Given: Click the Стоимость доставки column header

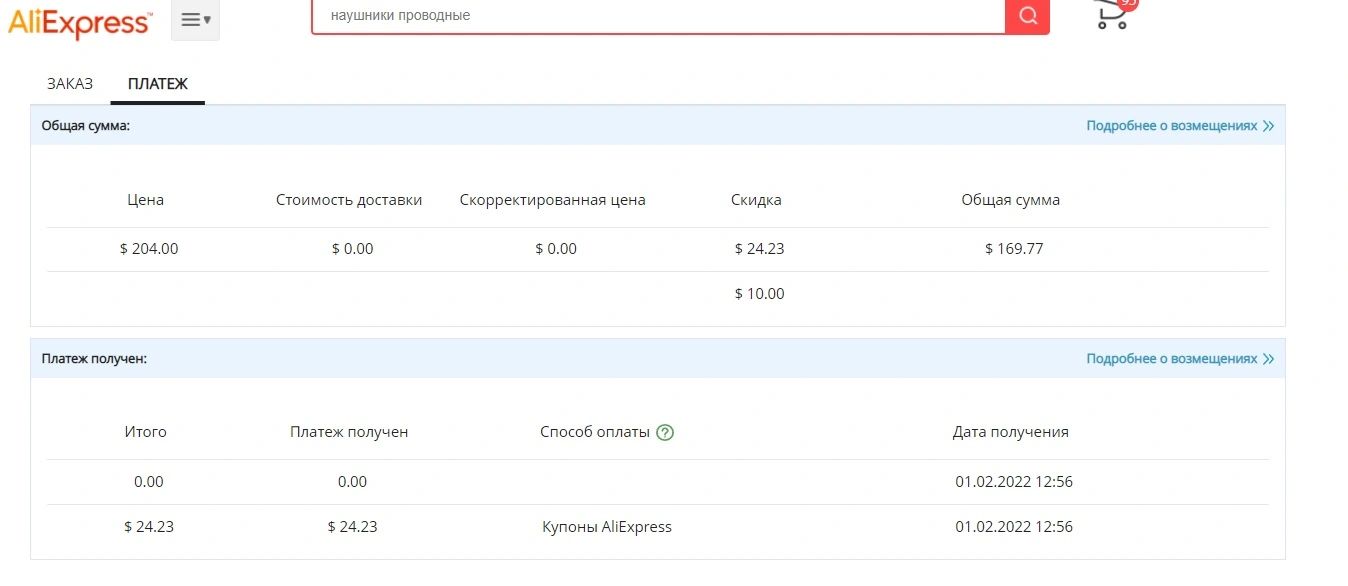Looking at the screenshot, I should pyautogui.click(x=349, y=200).
